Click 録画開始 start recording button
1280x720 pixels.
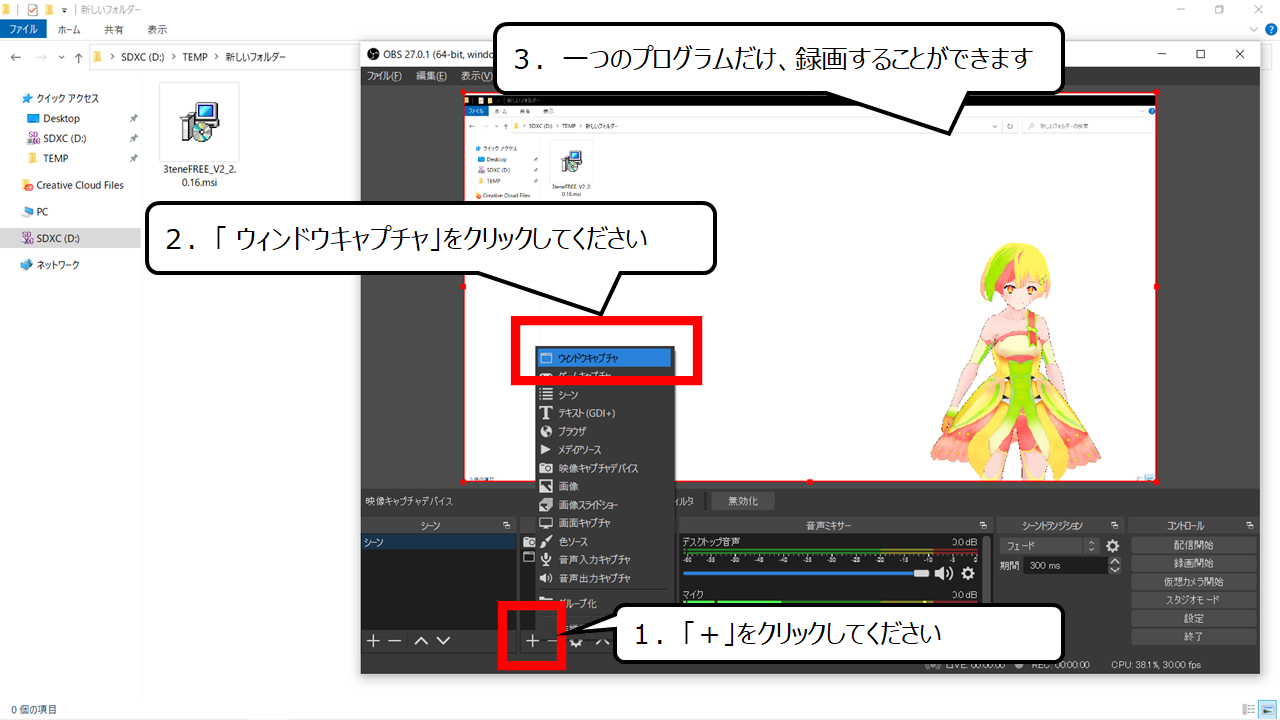pos(1193,563)
